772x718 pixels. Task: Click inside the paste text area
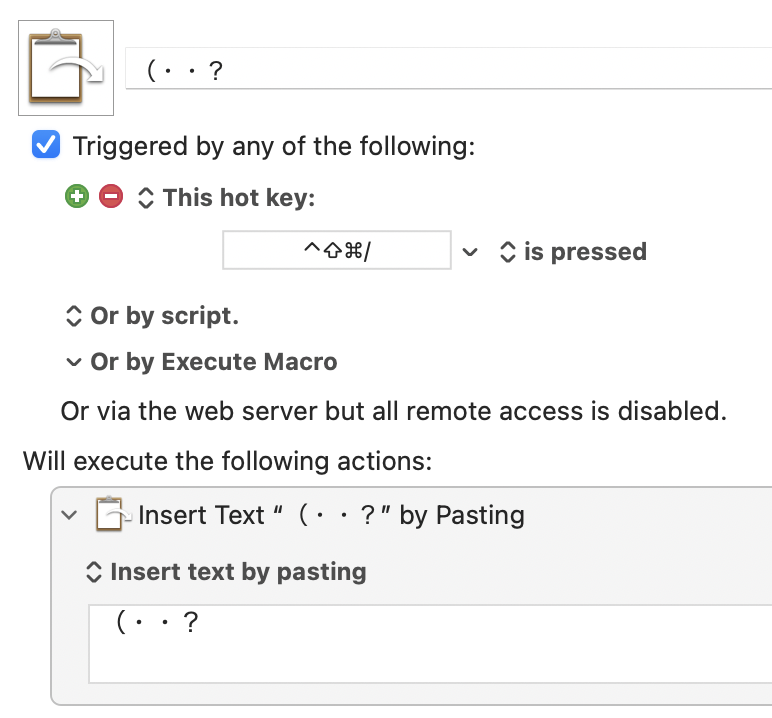coord(430,644)
